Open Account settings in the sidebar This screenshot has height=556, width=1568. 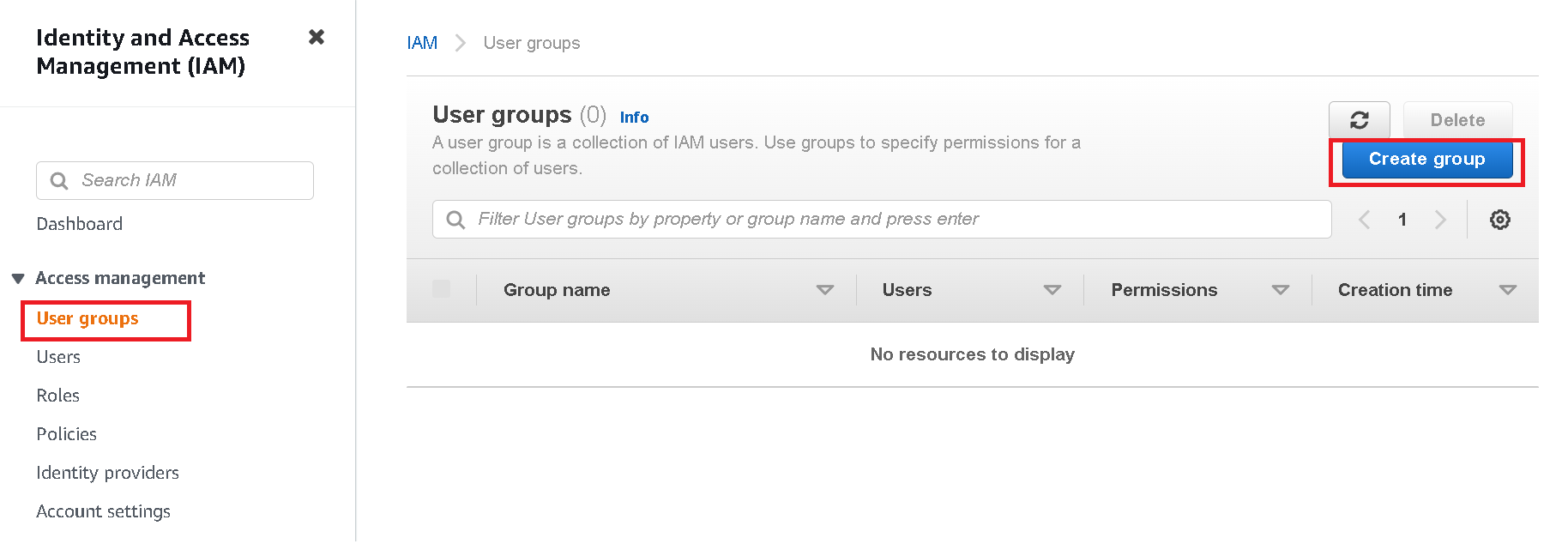103,511
